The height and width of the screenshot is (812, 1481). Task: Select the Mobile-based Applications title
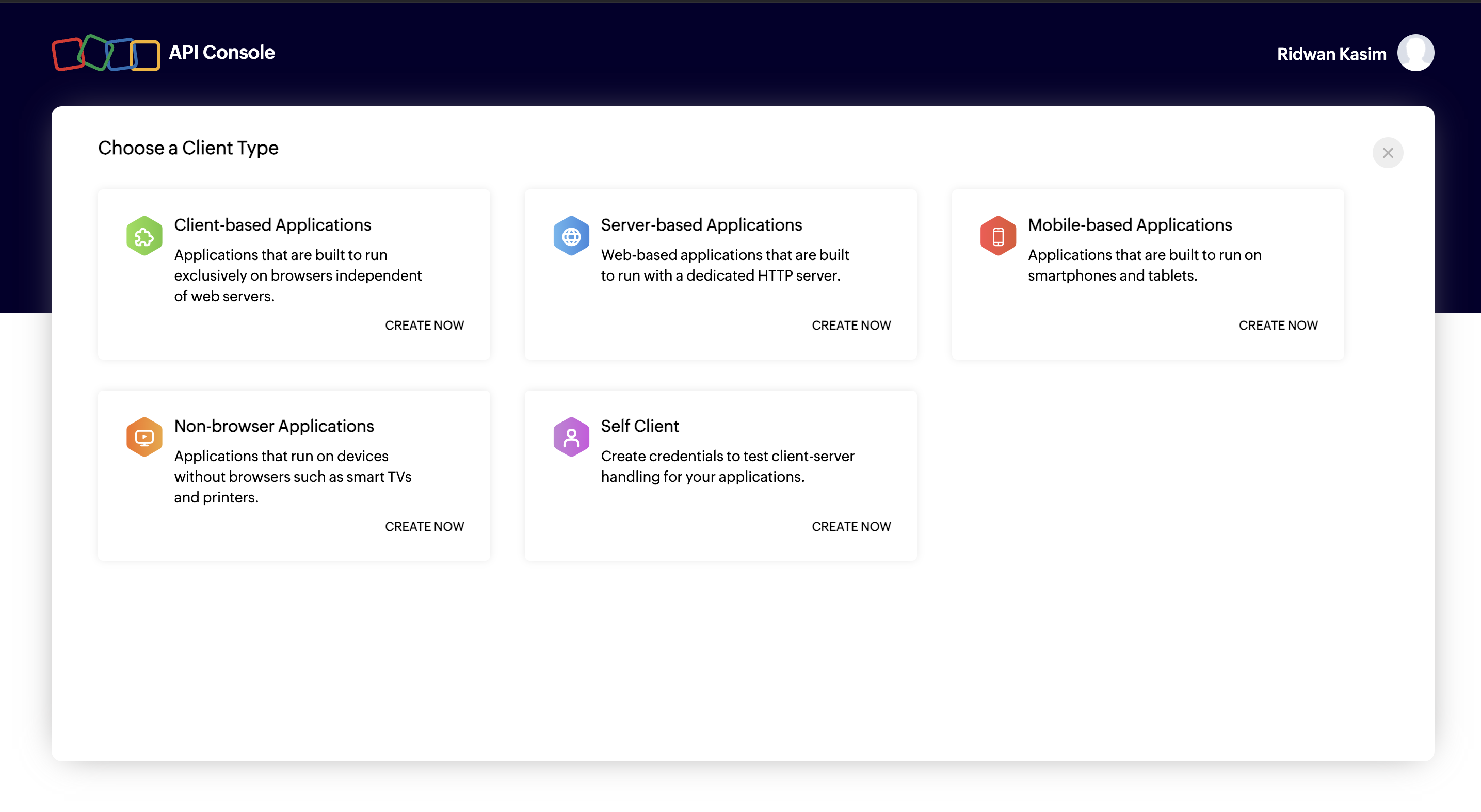coord(1129,225)
